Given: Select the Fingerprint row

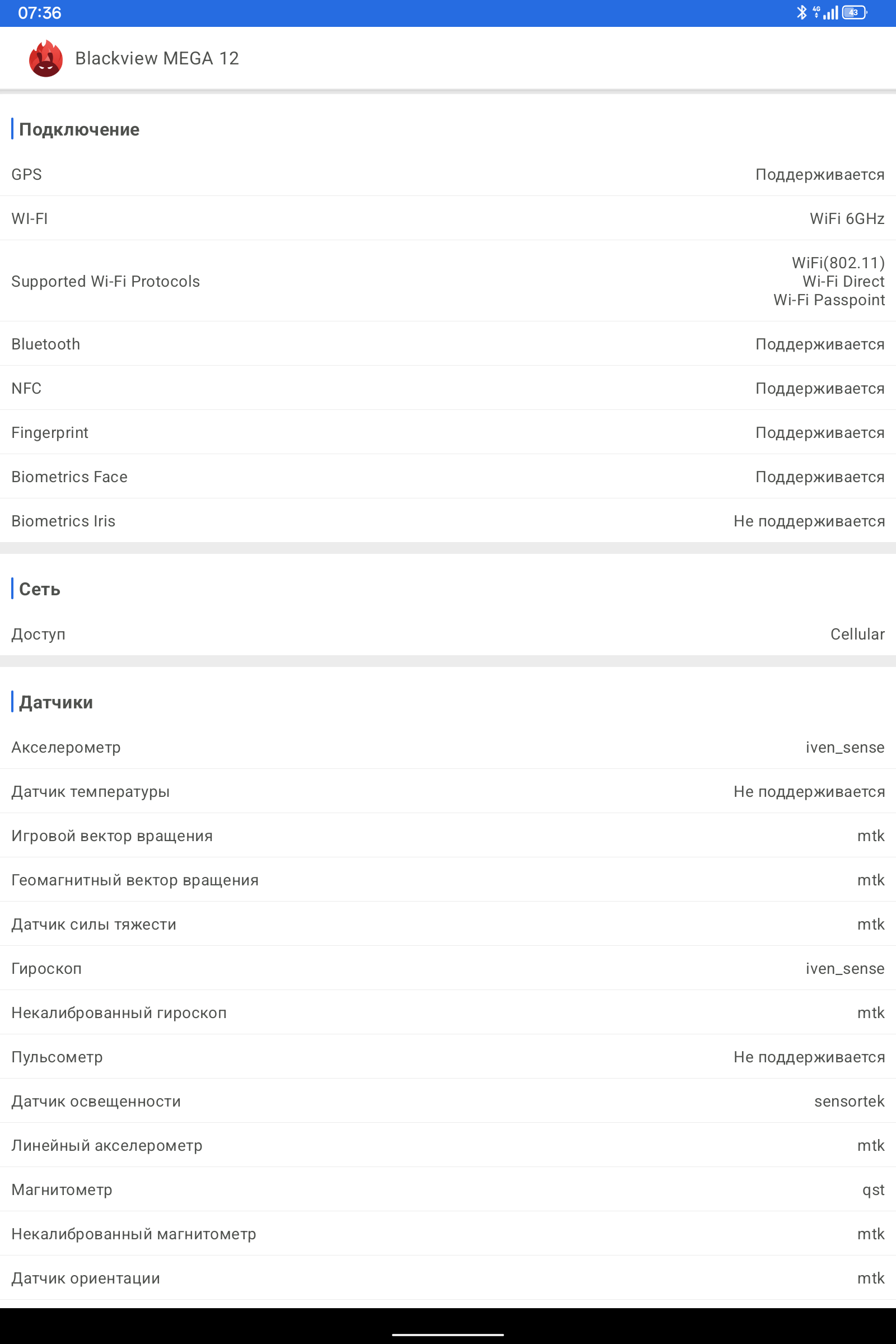Looking at the screenshot, I should [x=448, y=432].
